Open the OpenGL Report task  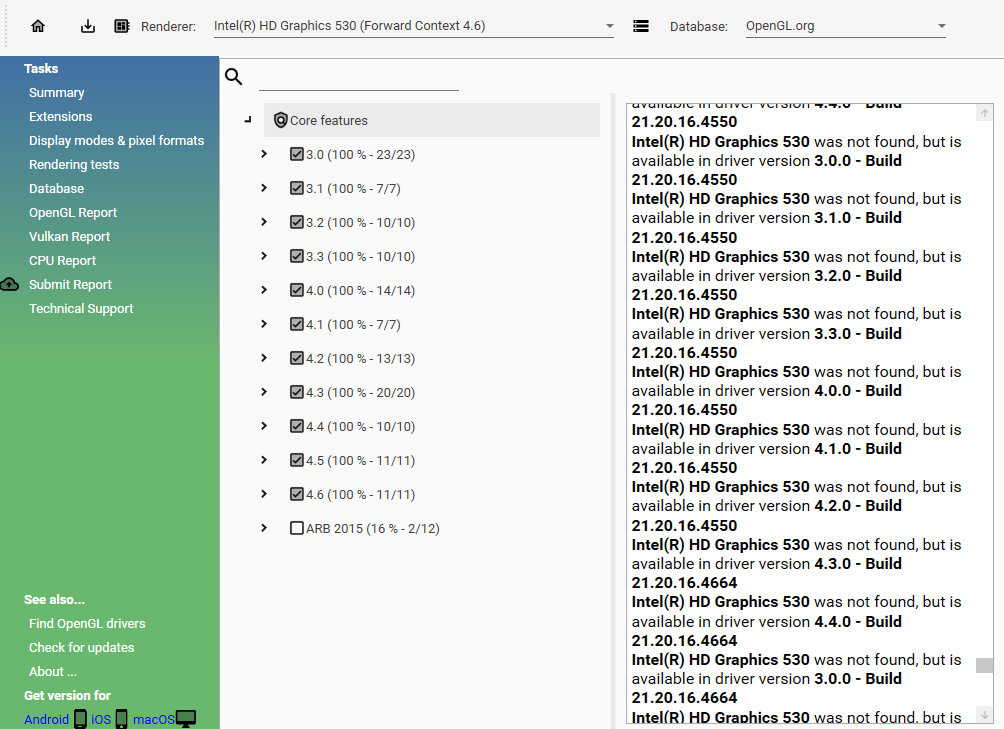click(73, 212)
